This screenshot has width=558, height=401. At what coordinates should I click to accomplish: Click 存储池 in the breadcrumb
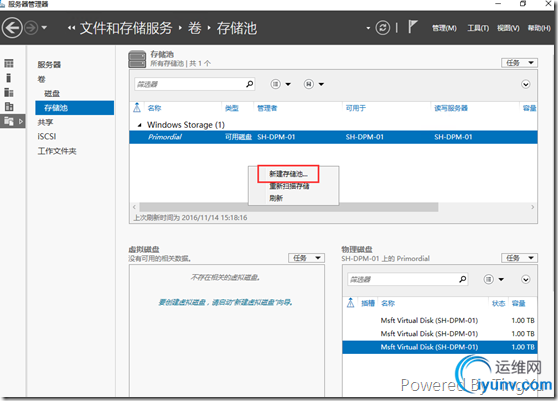[x=237, y=28]
